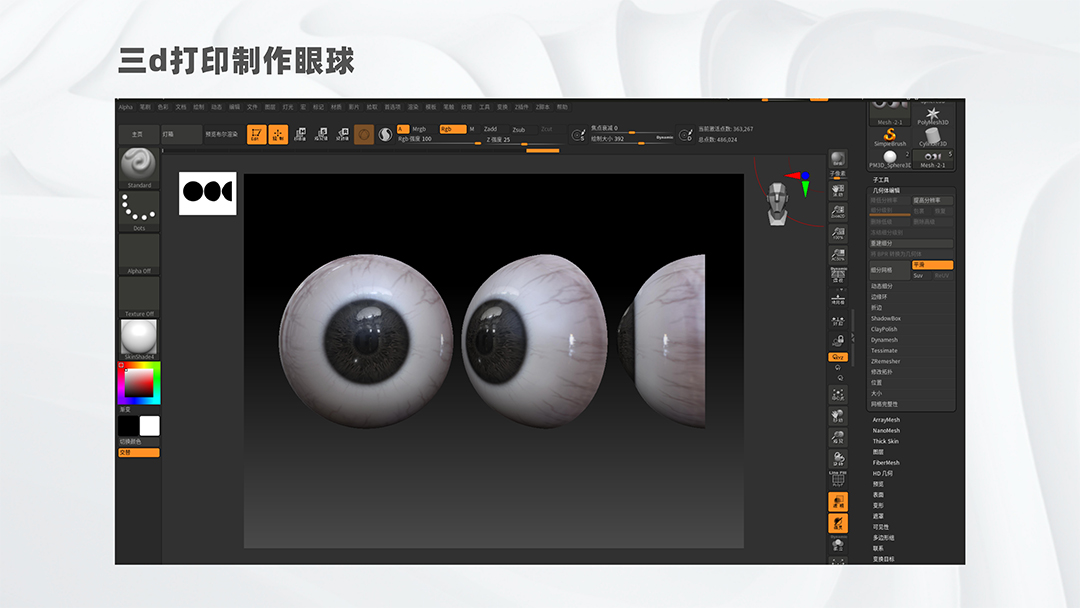1080x608 pixels.
Task: Activate the orange Edit mode button
Action: tap(256, 134)
